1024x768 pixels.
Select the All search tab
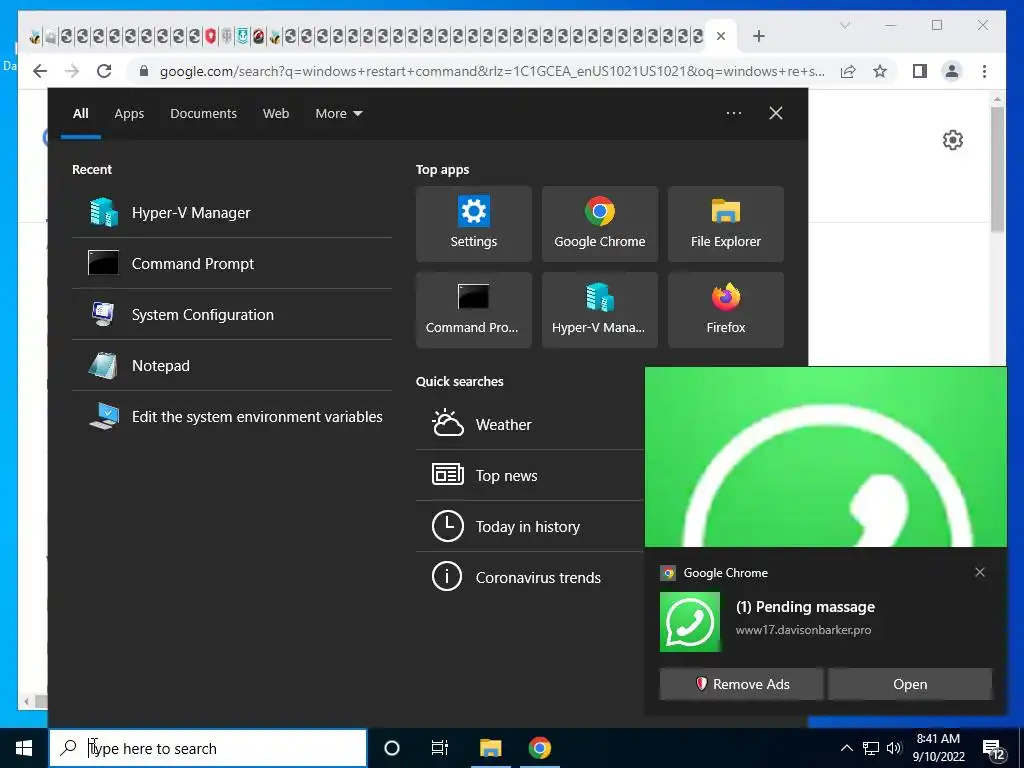(81, 114)
